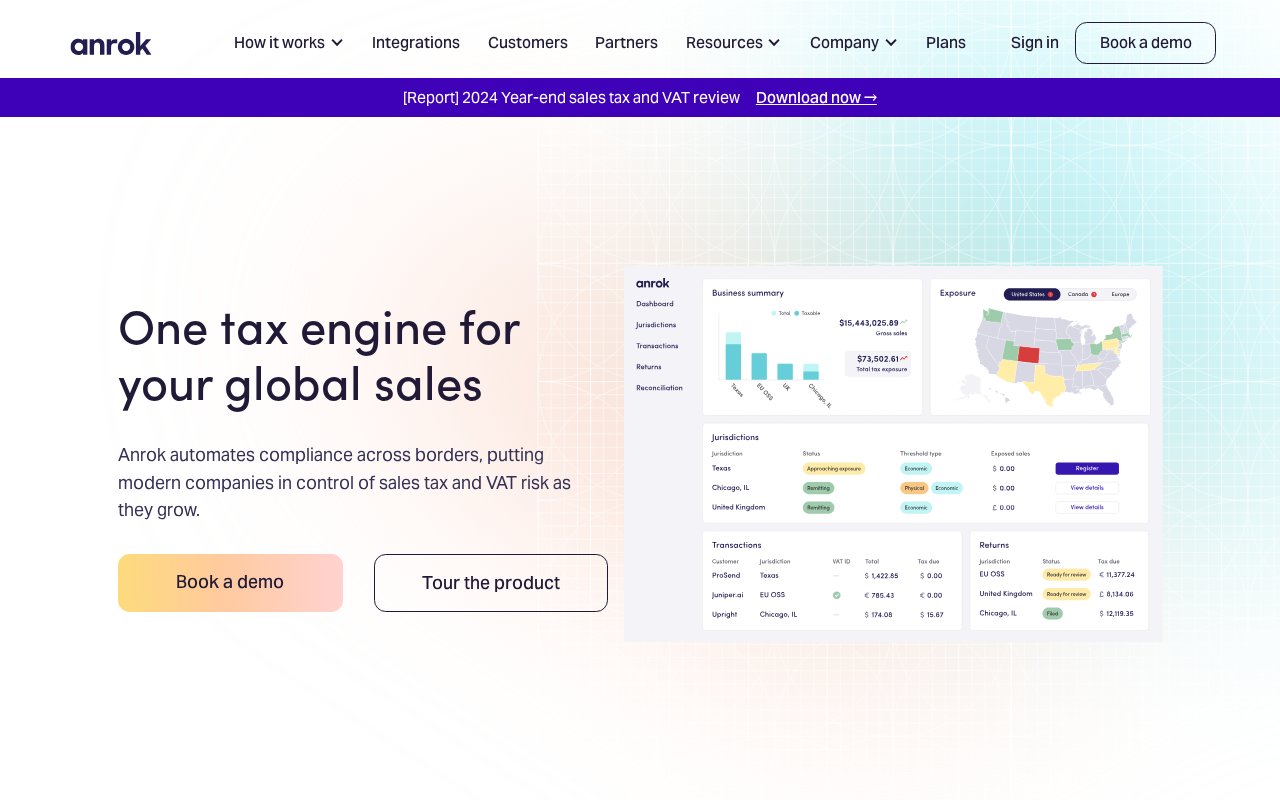Click the Remitting badge for United Kingdom
Image resolution: width=1280 pixels, height=800 pixels.
818,507
